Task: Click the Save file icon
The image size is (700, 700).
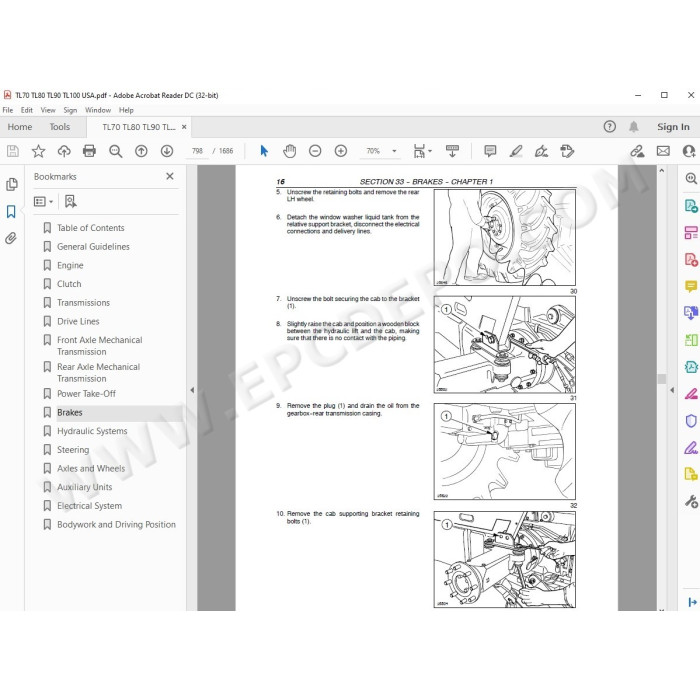Action: 13,151
